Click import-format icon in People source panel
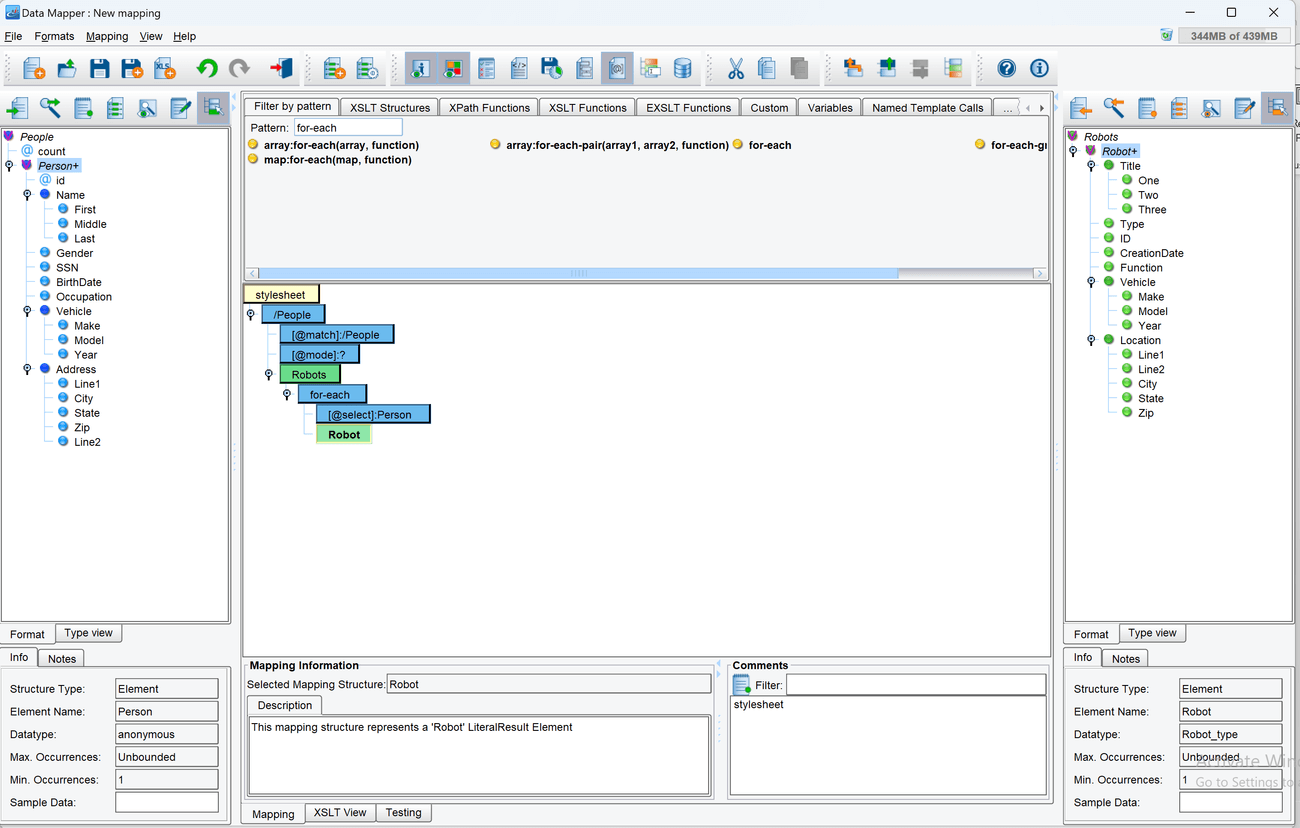This screenshot has width=1300, height=828. [17, 108]
